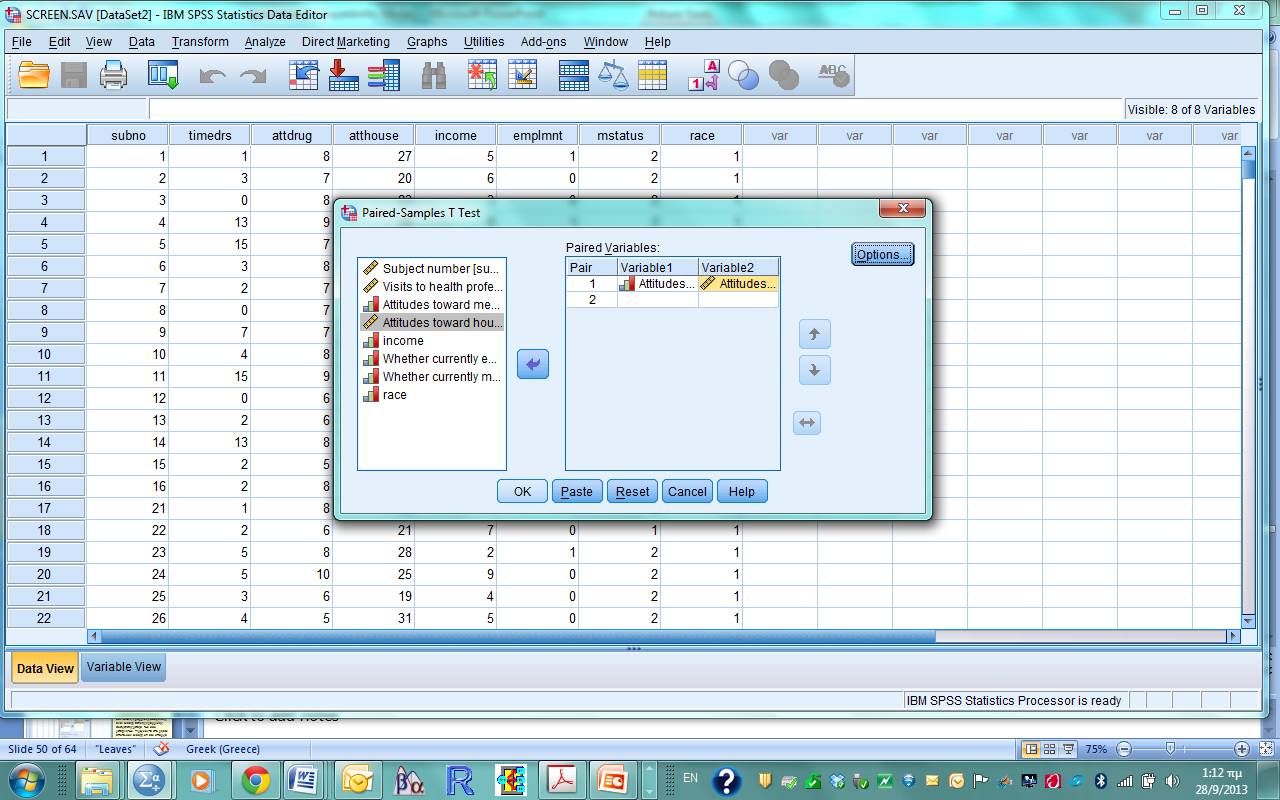Click Weight Cases scales icon
The image size is (1280, 800).
pyautogui.click(x=613, y=75)
